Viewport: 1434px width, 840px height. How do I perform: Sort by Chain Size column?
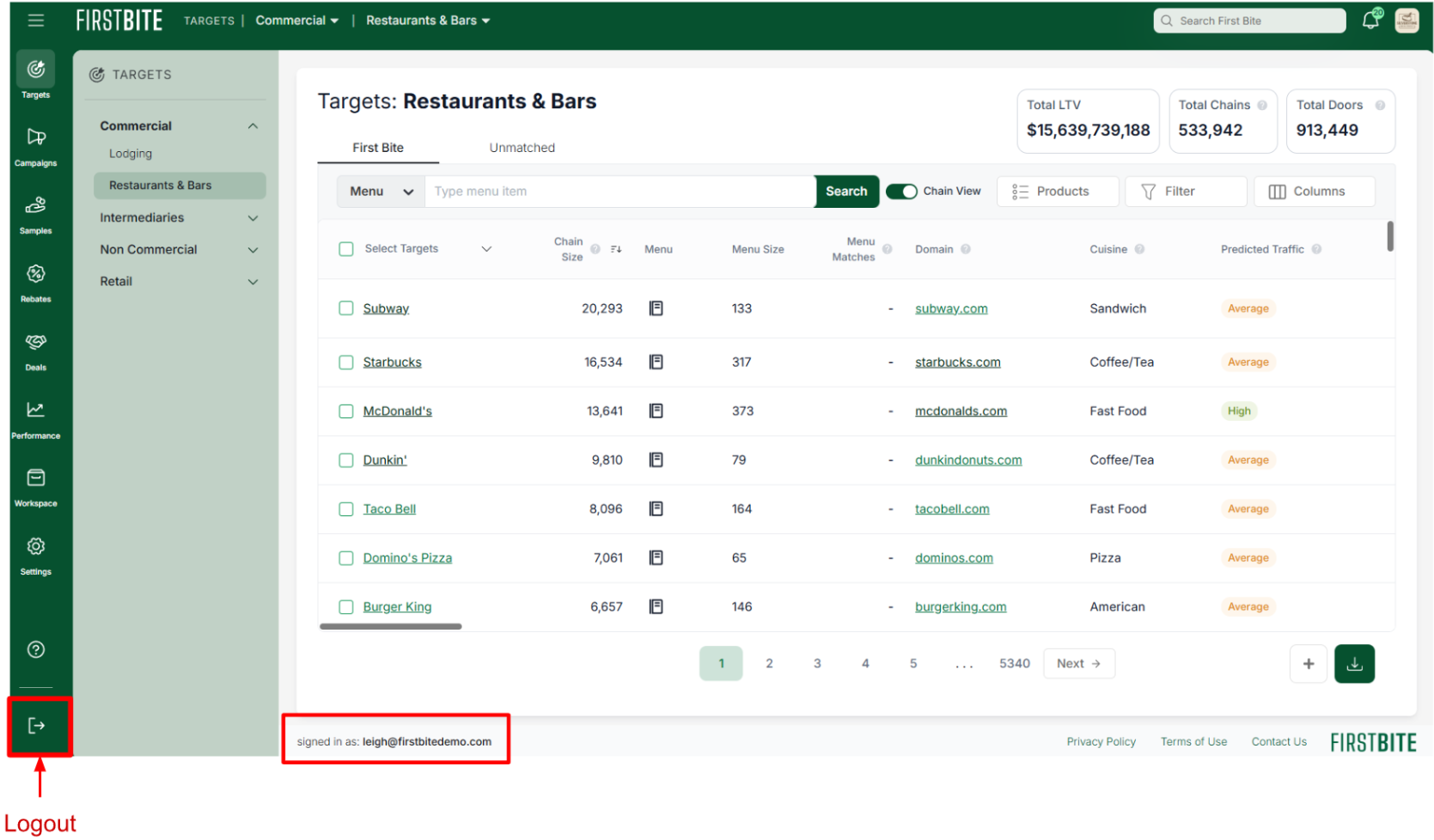tap(616, 249)
